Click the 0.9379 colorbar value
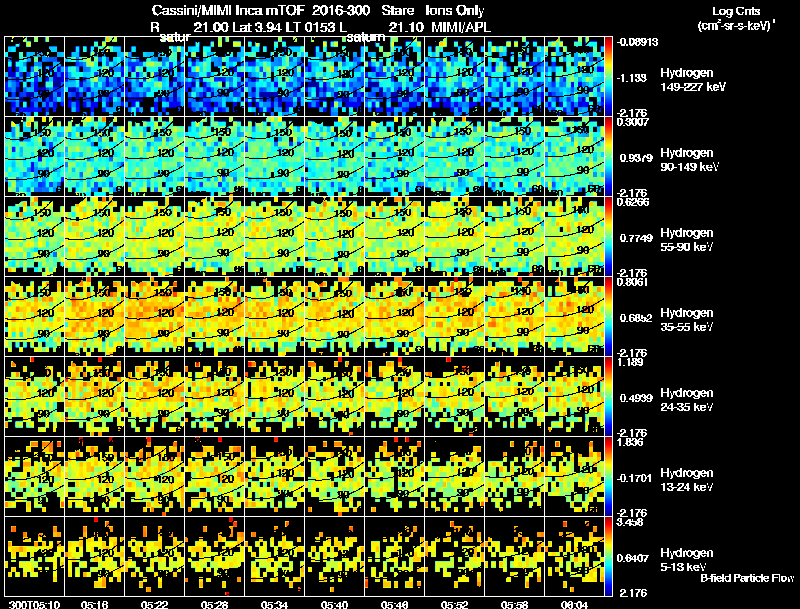The image size is (800, 609). (x=636, y=158)
